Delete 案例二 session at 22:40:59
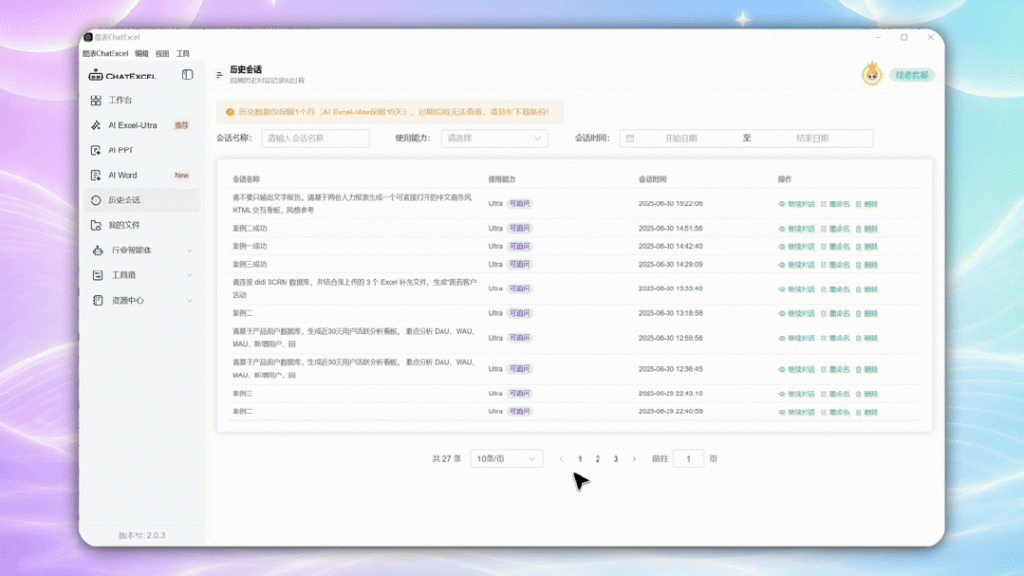The image size is (1024, 576). (x=867, y=412)
